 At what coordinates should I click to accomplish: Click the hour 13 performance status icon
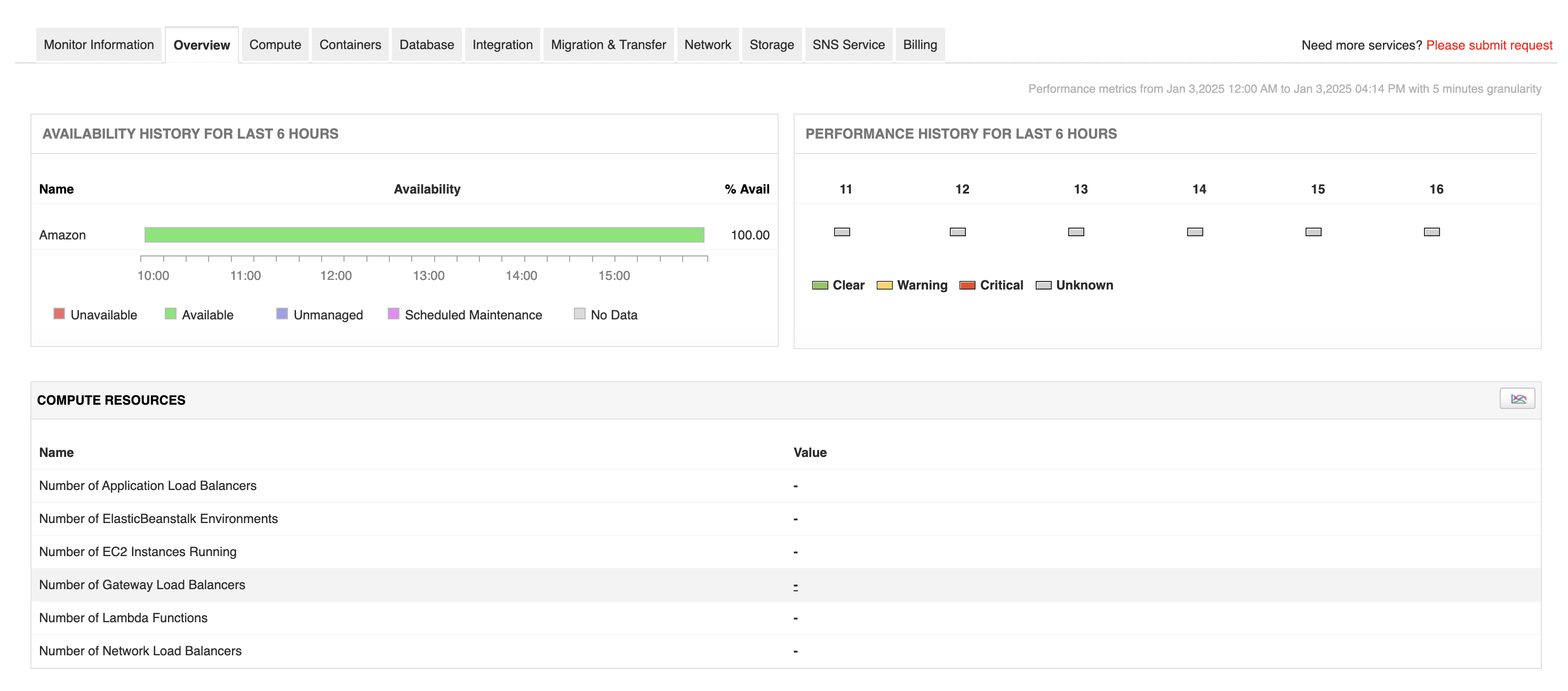click(x=1076, y=232)
